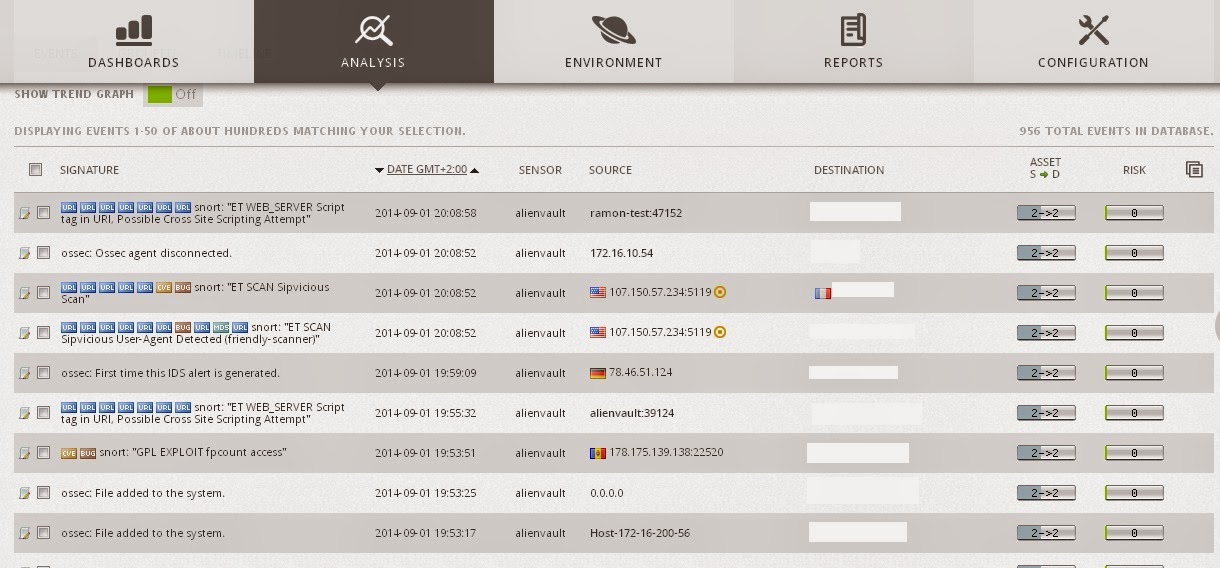Open the Configuration wrench icon
This screenshot has width=1220, height=568.
click(x=1093, y=30)
